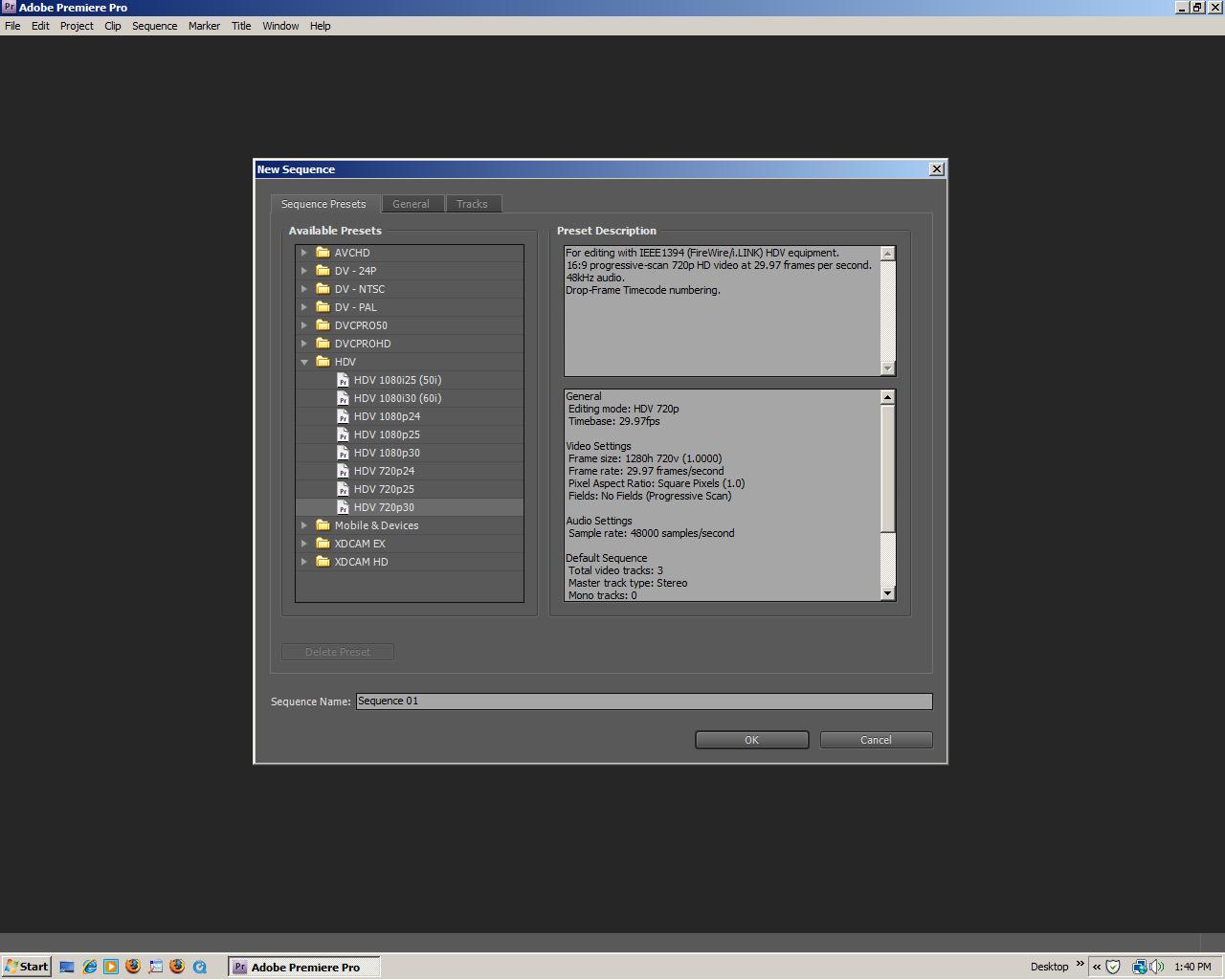Expand the DVCPROHD folder arrow

(x=304, y=344)
